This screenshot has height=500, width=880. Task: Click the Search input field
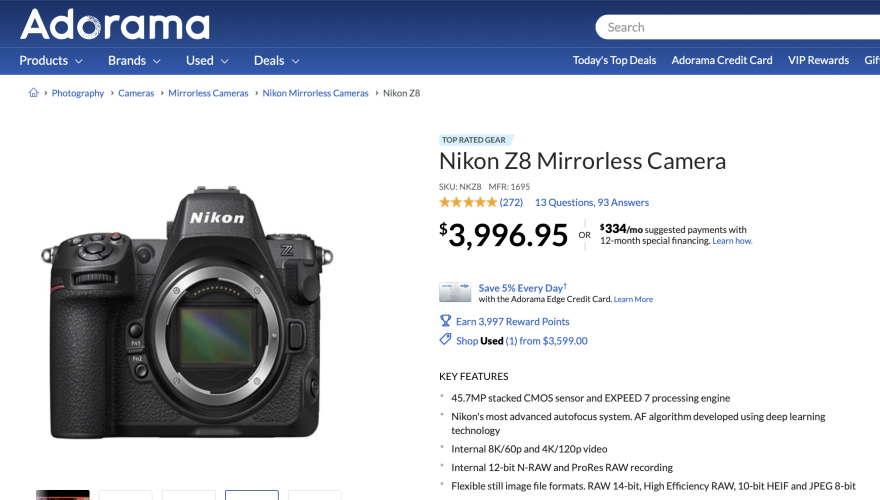737,27
